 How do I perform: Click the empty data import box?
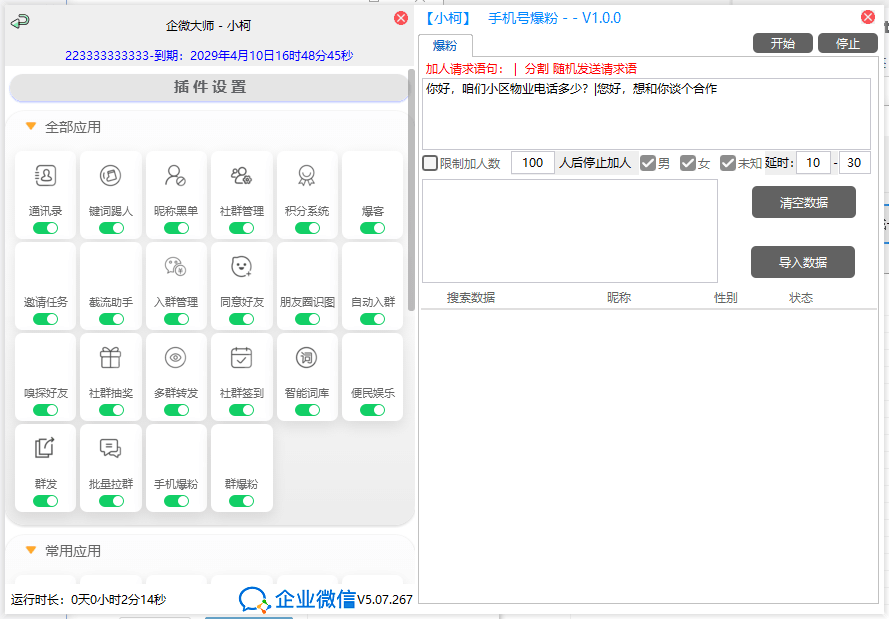click(x=570, y=231)
